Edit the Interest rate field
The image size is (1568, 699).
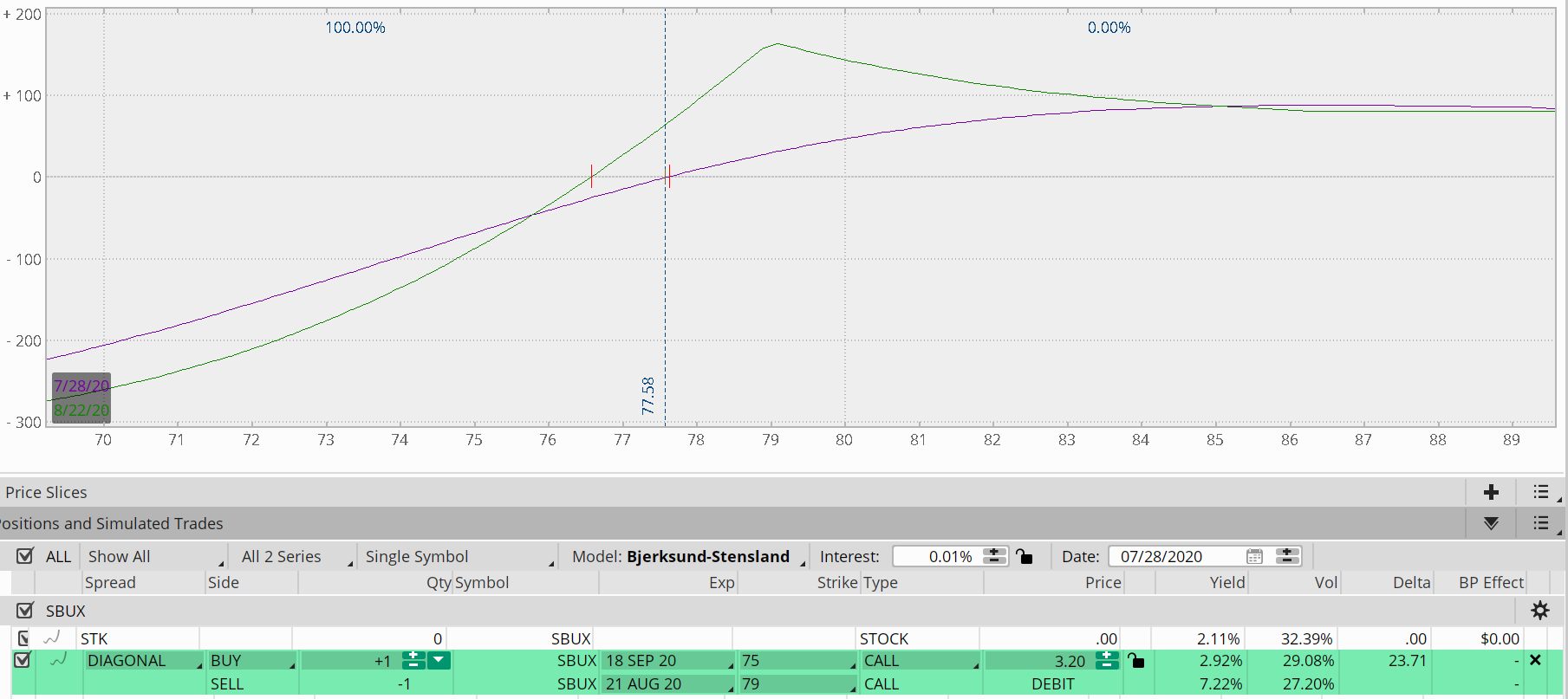pos(937,556)
